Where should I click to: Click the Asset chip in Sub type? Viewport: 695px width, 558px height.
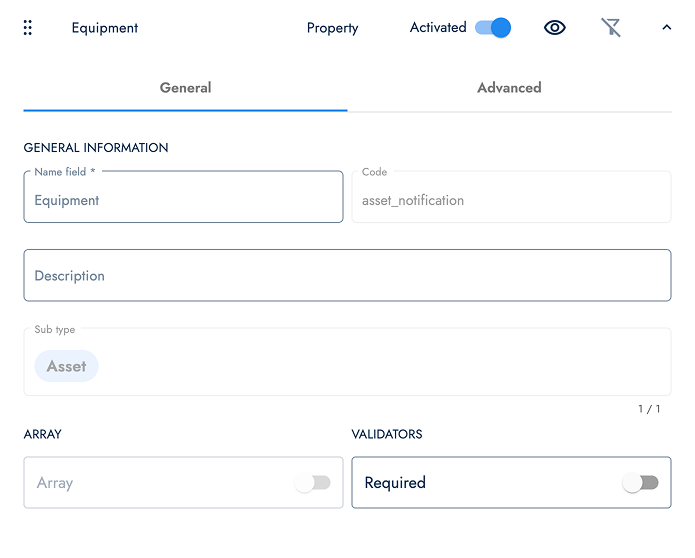tap(66, 366)
